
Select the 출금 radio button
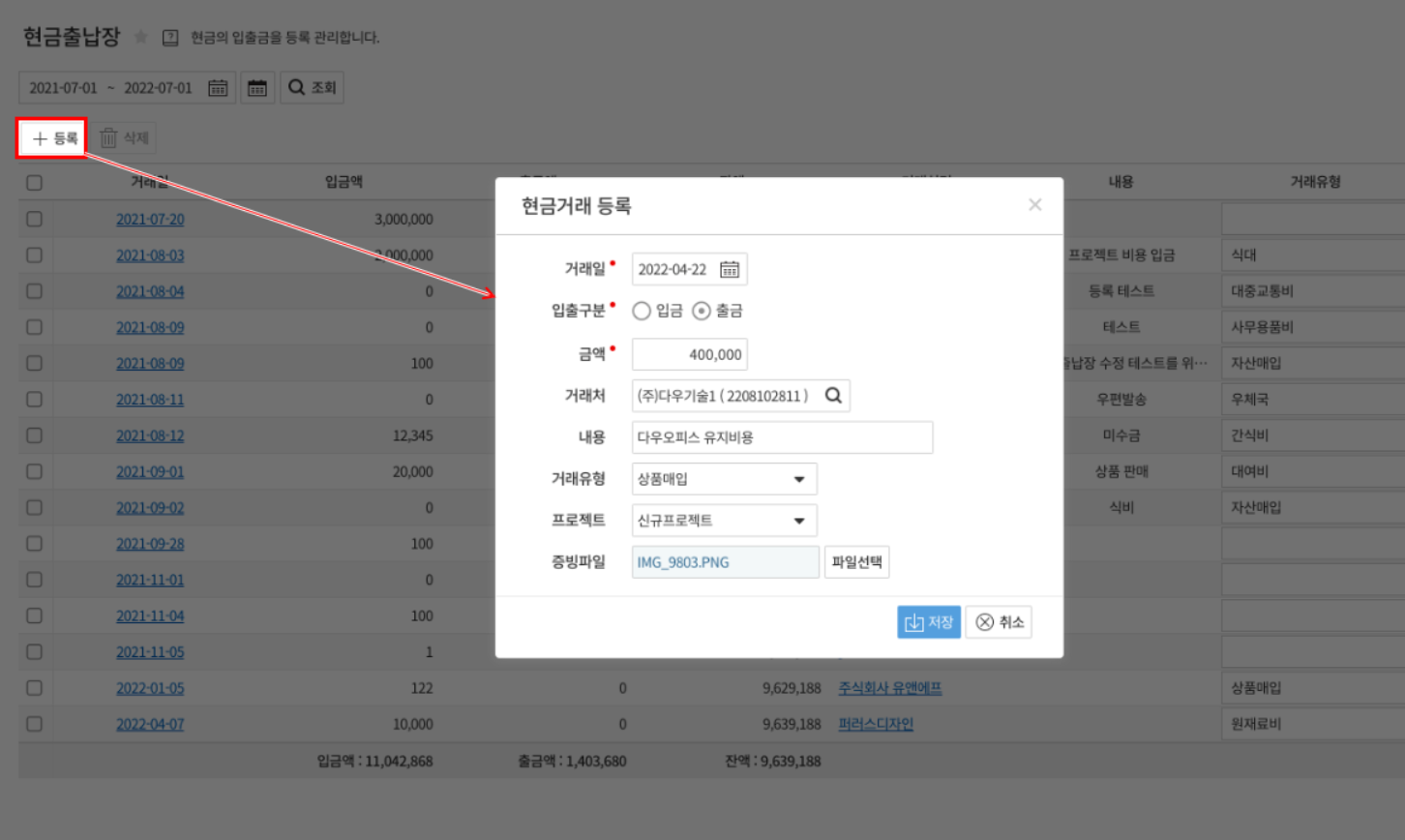(x=702, y=311)
